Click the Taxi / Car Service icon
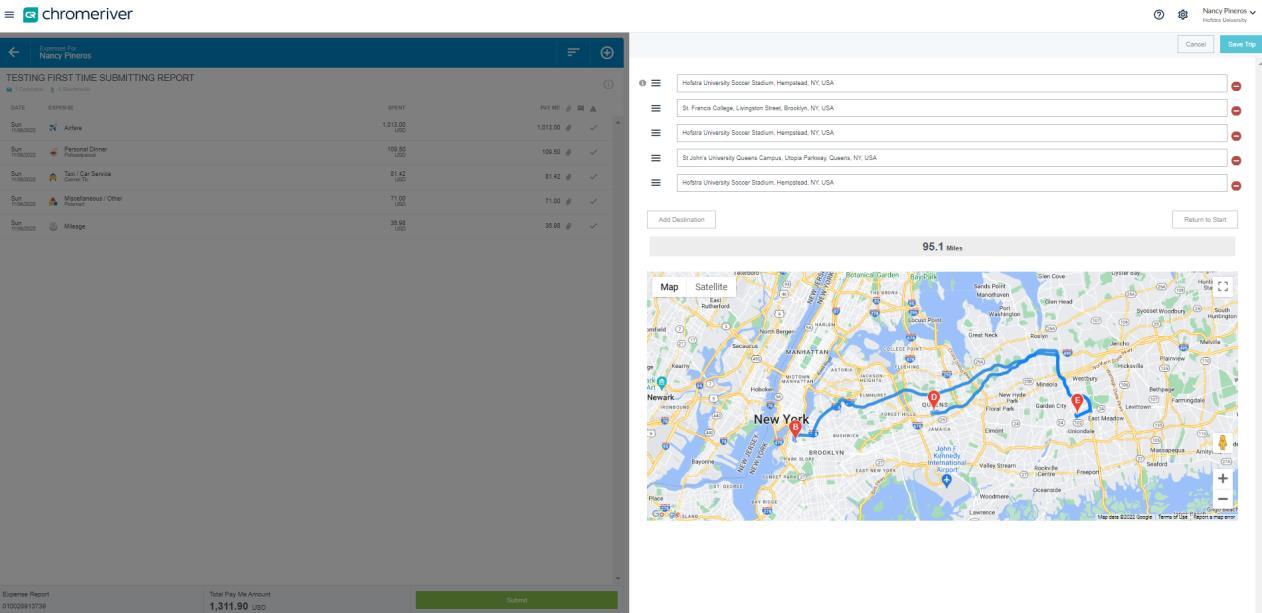Screen dimensions: 1262x613 tap(53, 175)
